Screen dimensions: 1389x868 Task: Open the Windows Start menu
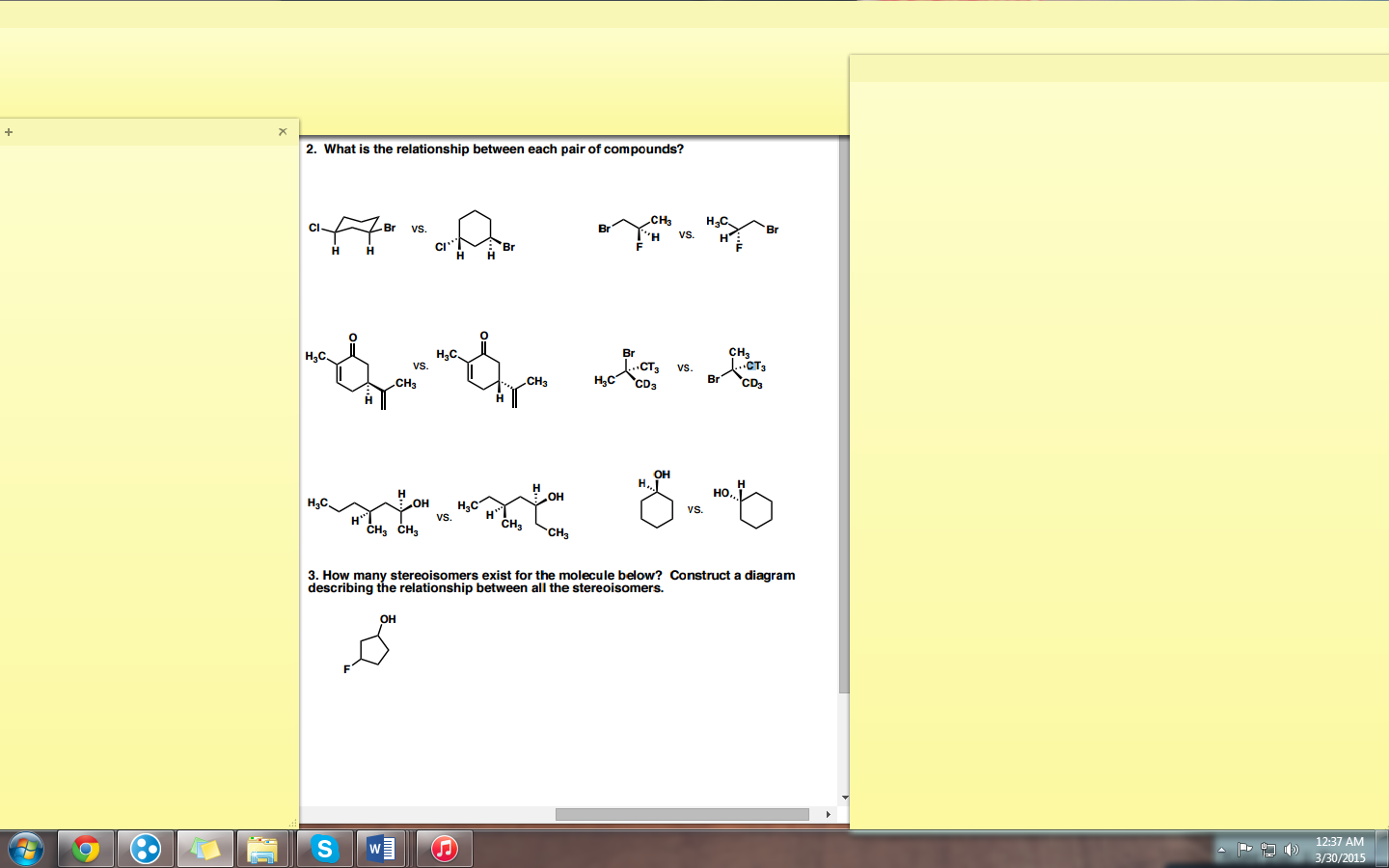[x=26, y=849]
